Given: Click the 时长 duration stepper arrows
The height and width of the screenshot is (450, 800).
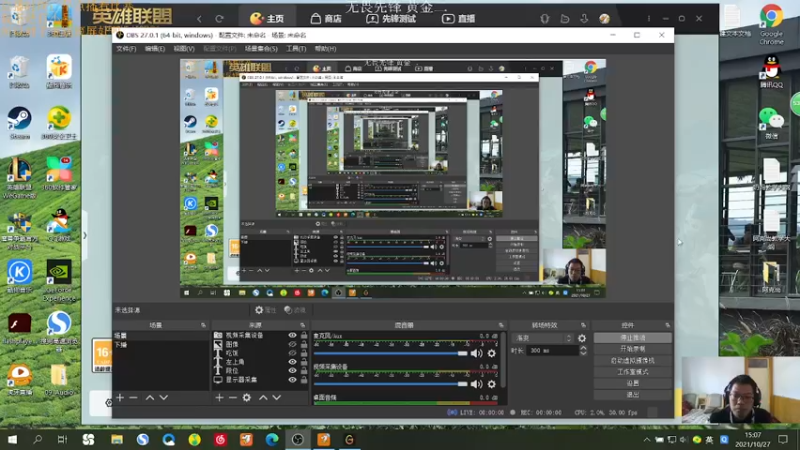Looking at the screenshot, I should 583,351.
